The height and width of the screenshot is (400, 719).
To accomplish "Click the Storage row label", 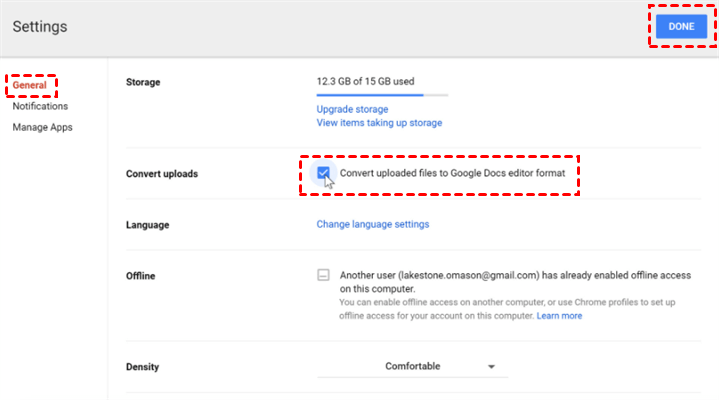I will click(x=143, y=82).
